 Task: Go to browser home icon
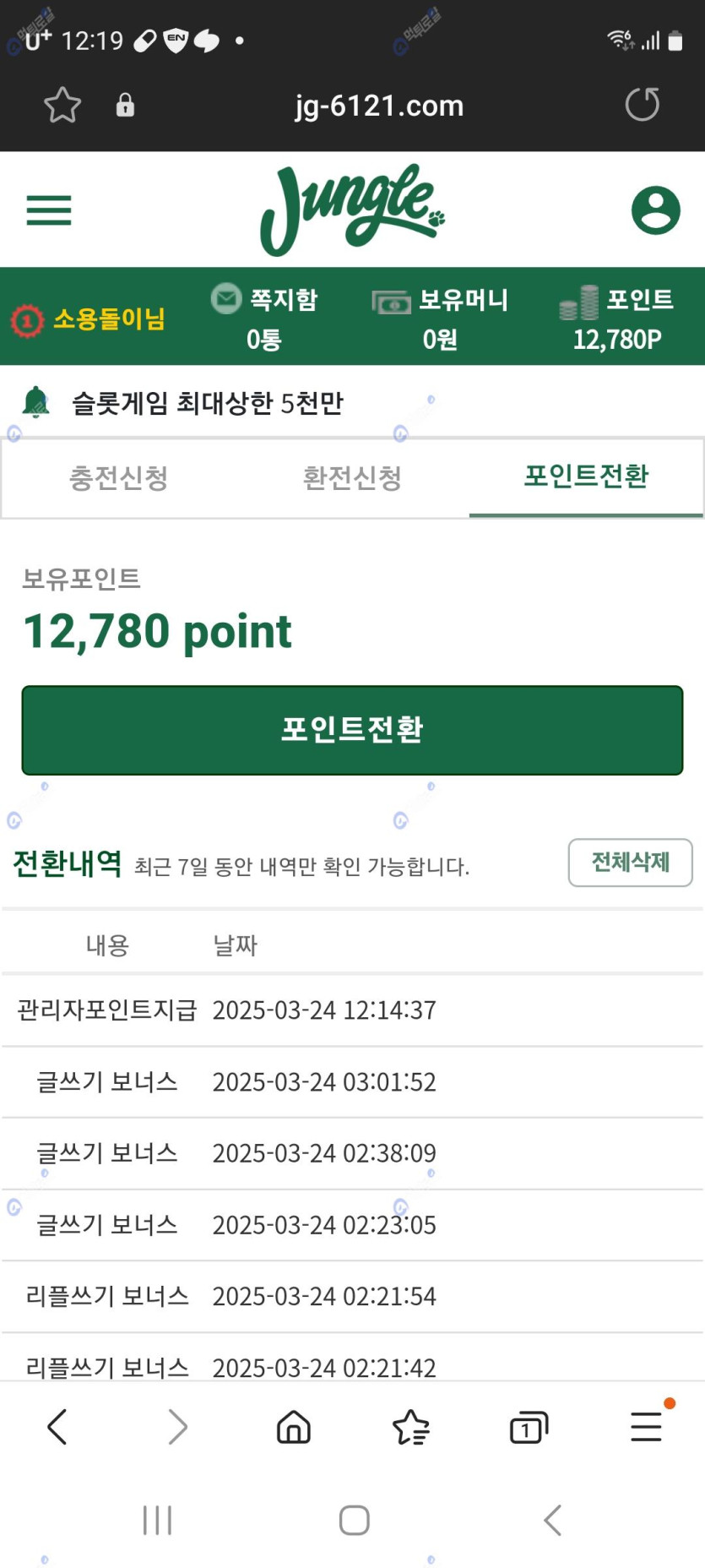click(x=294, y=1428)
